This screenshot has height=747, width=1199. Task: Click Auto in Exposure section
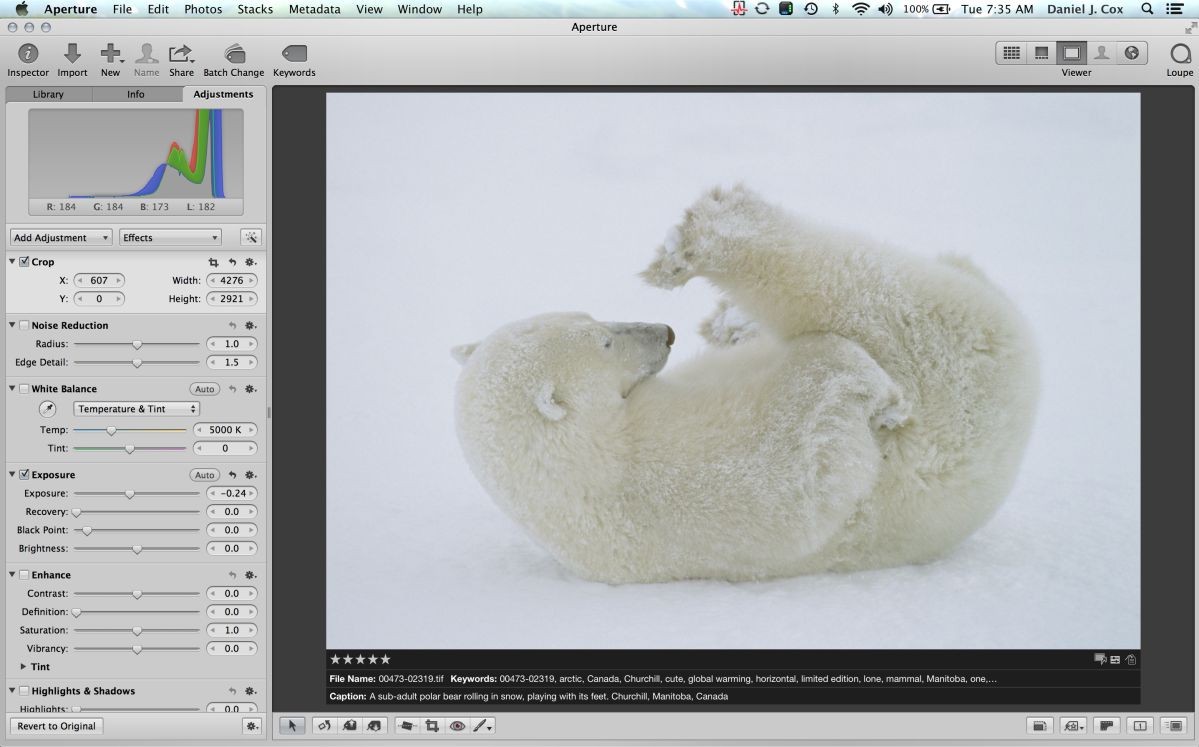point(204,475)
